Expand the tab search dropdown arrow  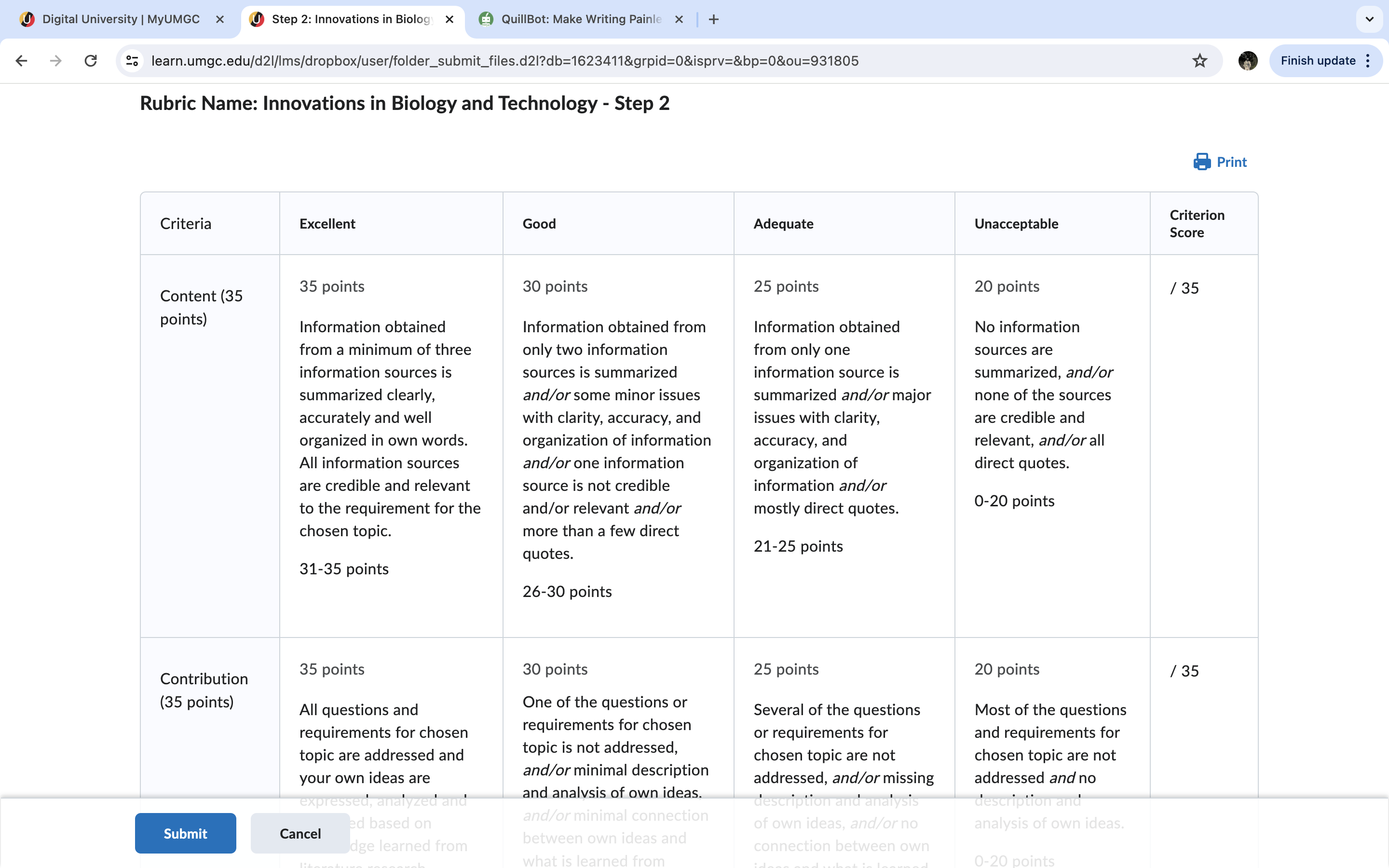click(1370, 19)
